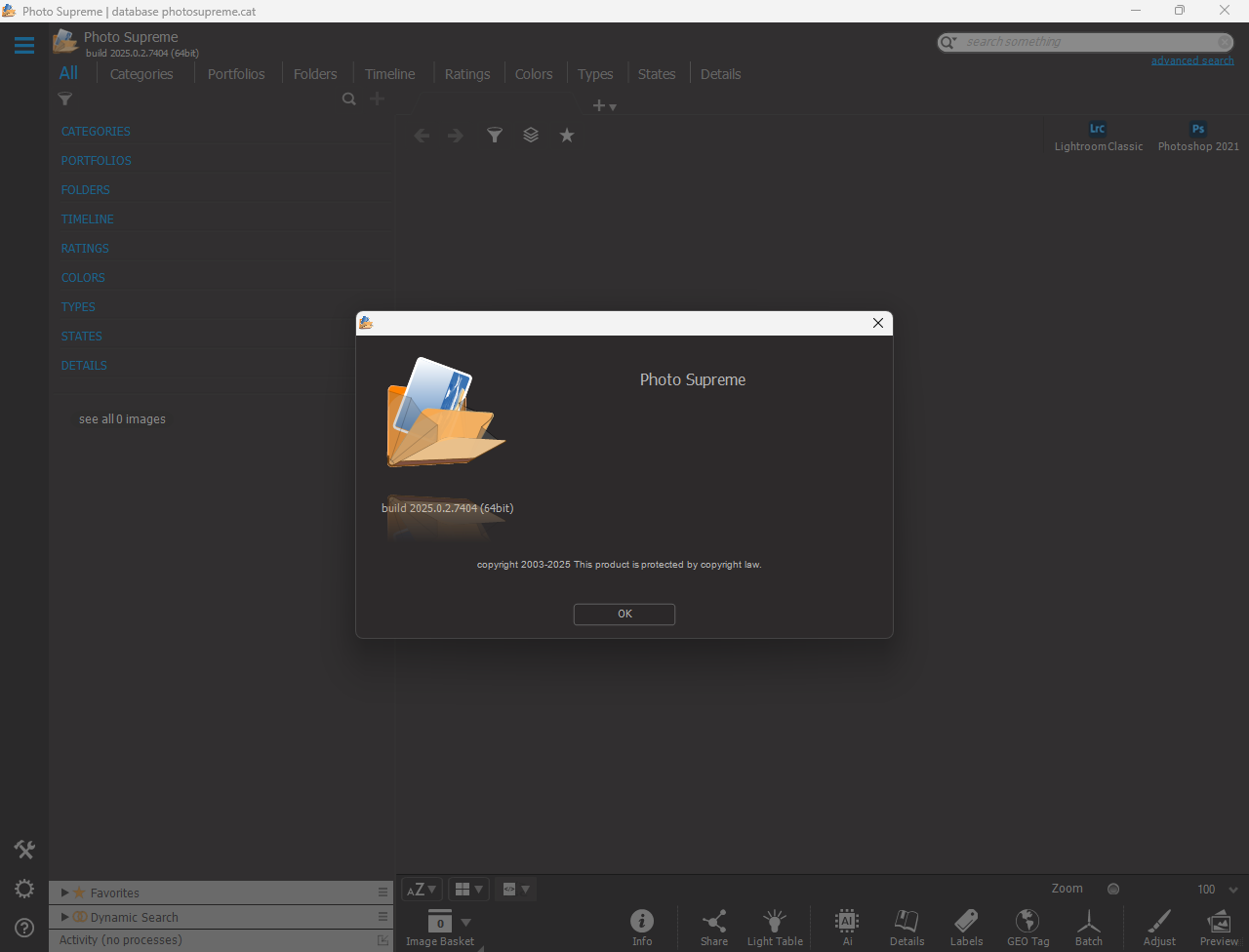Click the Activity (no processes) status

coord(121,940)
